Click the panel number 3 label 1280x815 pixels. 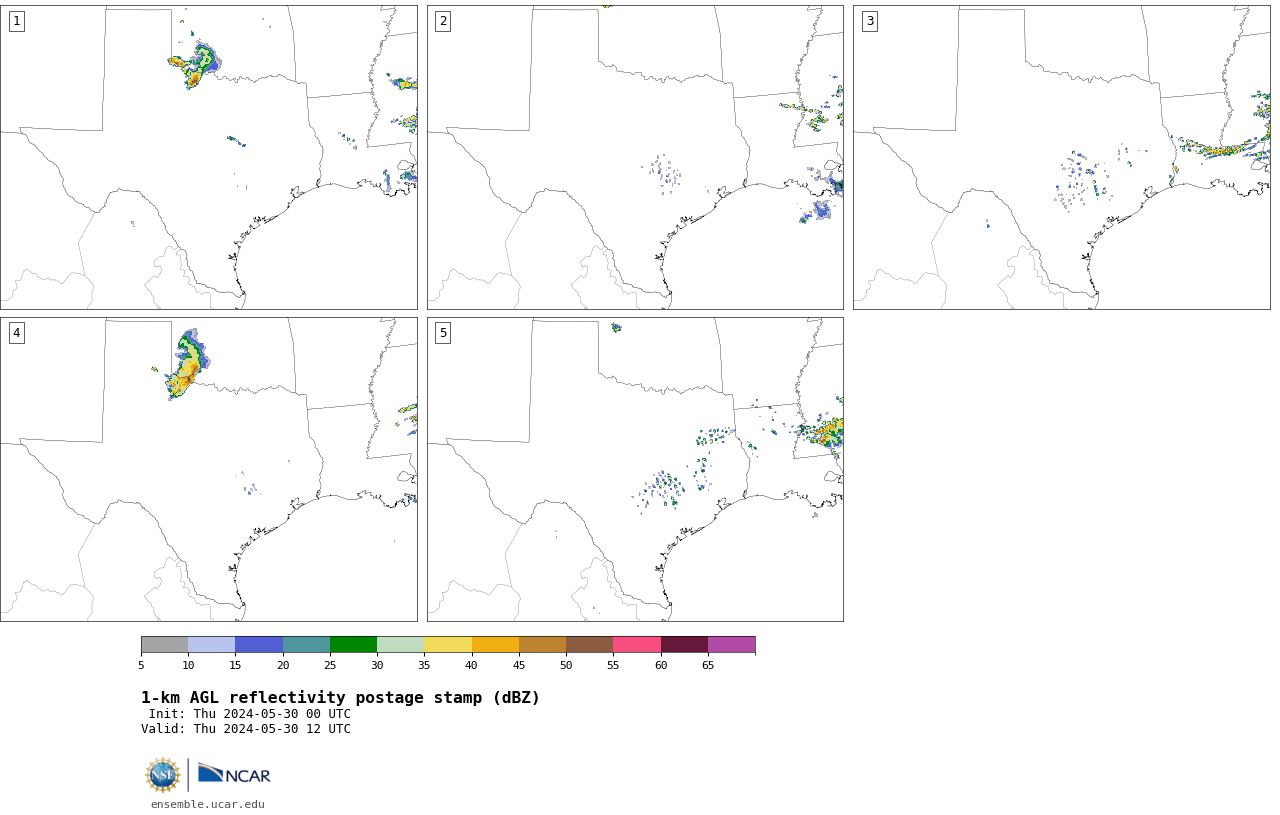pyautogui.click(x=870, y=21)
